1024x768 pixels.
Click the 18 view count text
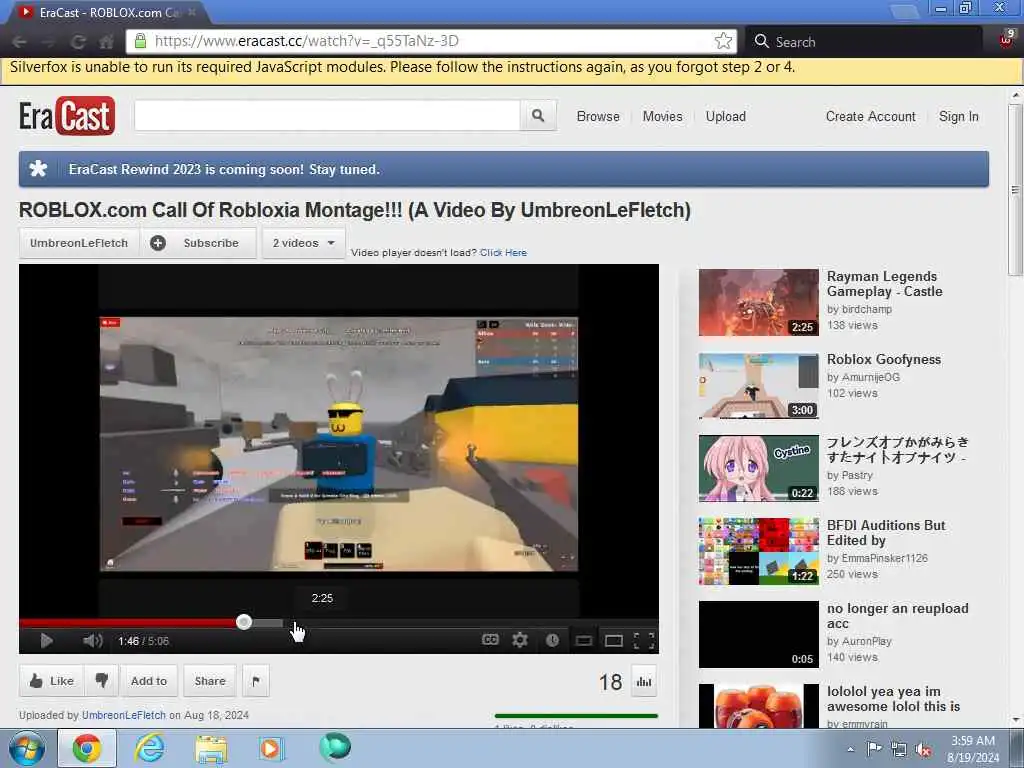point(611,682)
